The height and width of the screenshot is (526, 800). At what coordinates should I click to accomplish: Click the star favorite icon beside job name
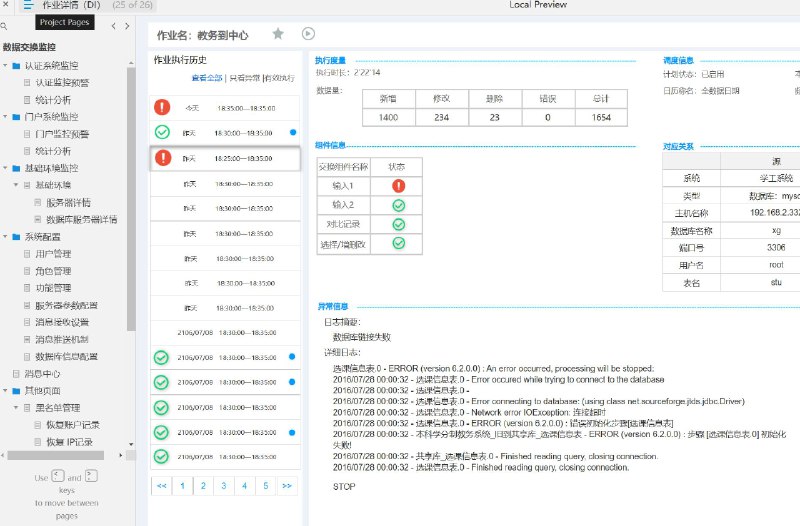click(x=278, y=34)
